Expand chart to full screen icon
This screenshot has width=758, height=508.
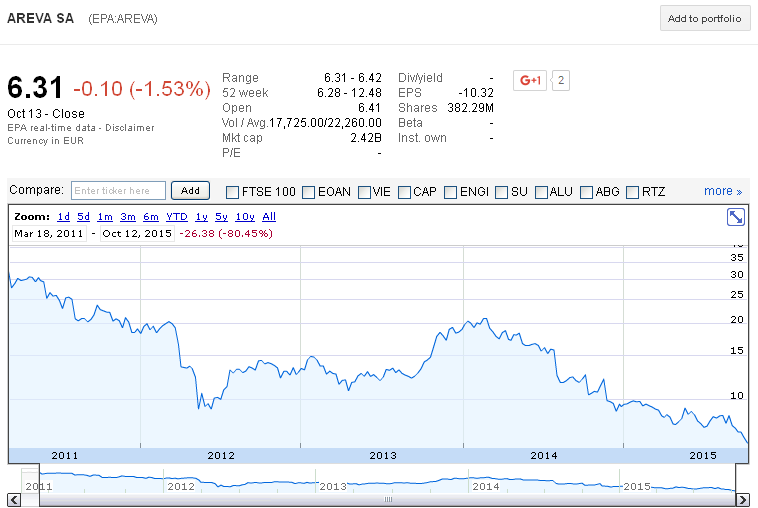735,217
